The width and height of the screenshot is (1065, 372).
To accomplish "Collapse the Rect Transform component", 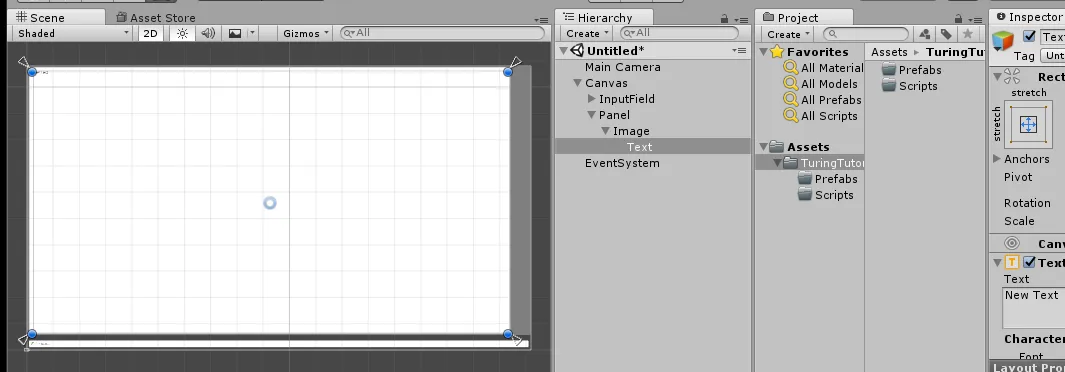I will (998, 77).
